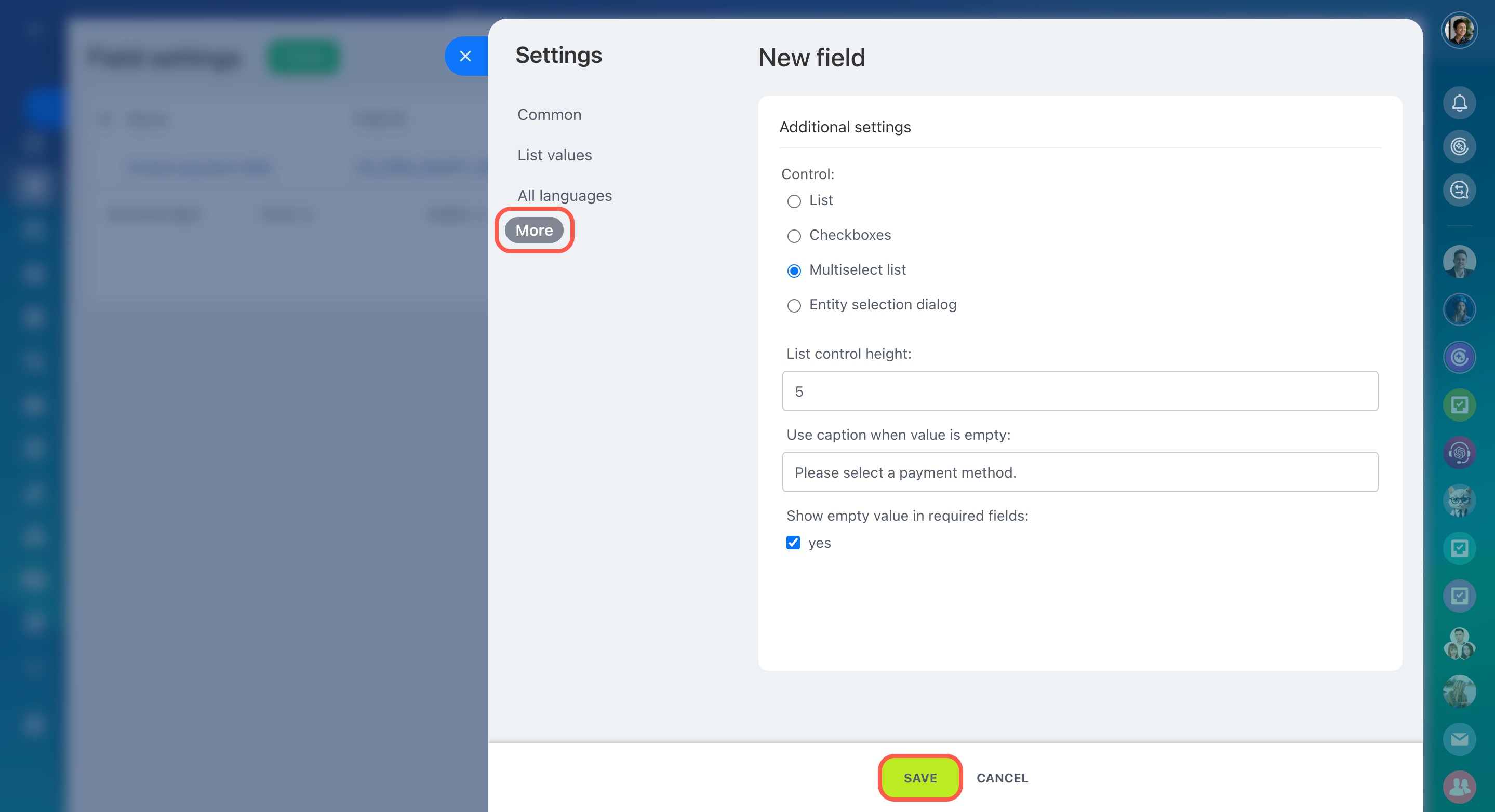Click the mail envelope icon in sidebar
The width and height of the screenshot is (1495, 812).
click(1459, 739)
